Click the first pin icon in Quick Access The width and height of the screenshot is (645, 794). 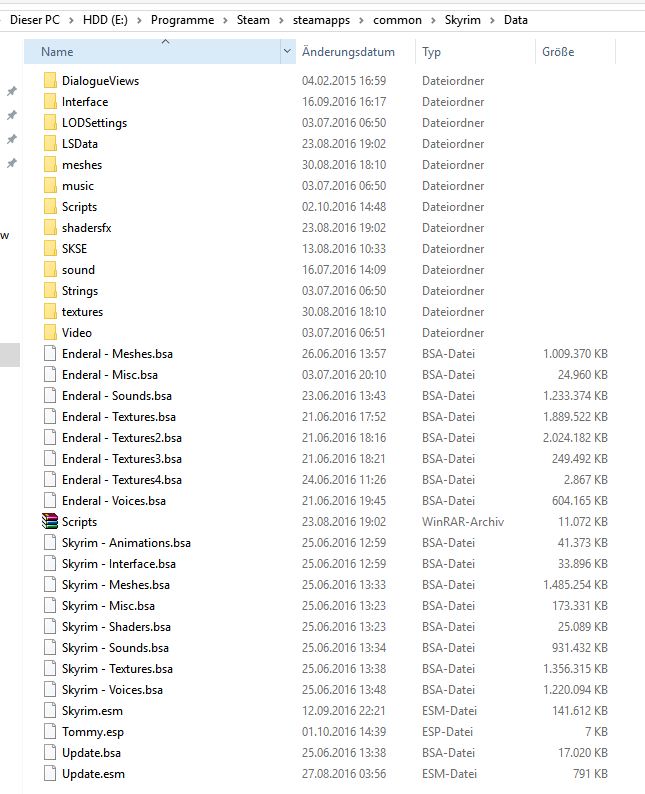pos(11,91)
